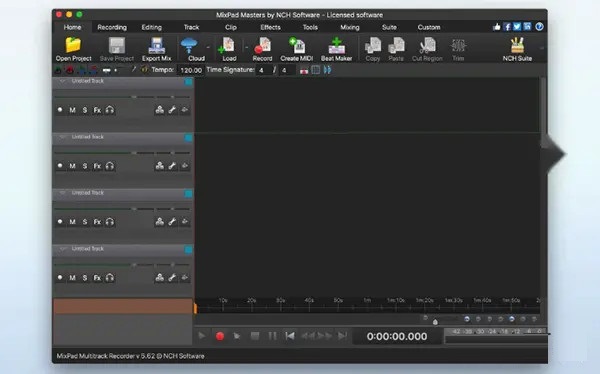This screenshot has width=600, height=374.
Task: Open the NCH Suite icon
Action: point(517,46)
